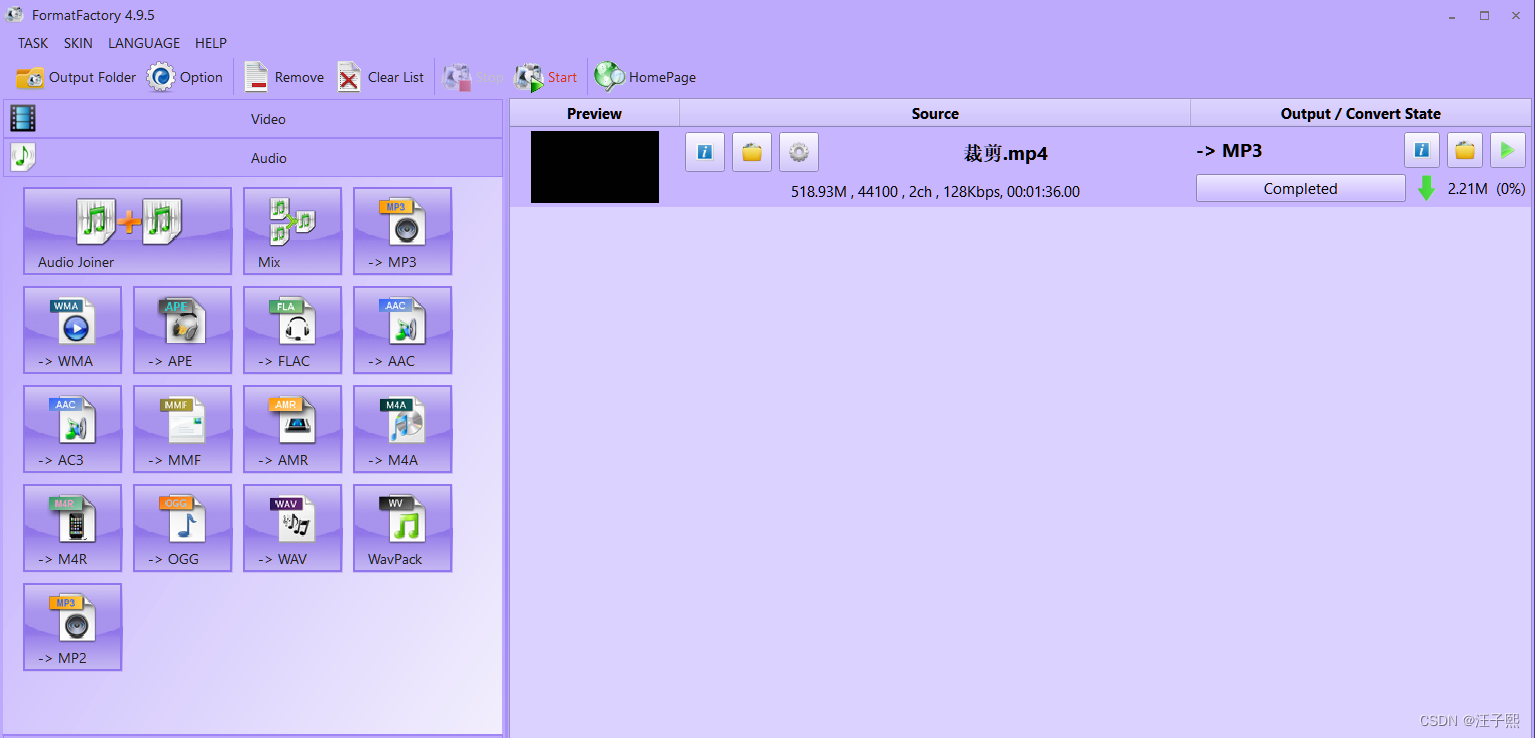Open the output file's folder
This screenshot has height=738, width=1535.
(x=1465, y=151)
